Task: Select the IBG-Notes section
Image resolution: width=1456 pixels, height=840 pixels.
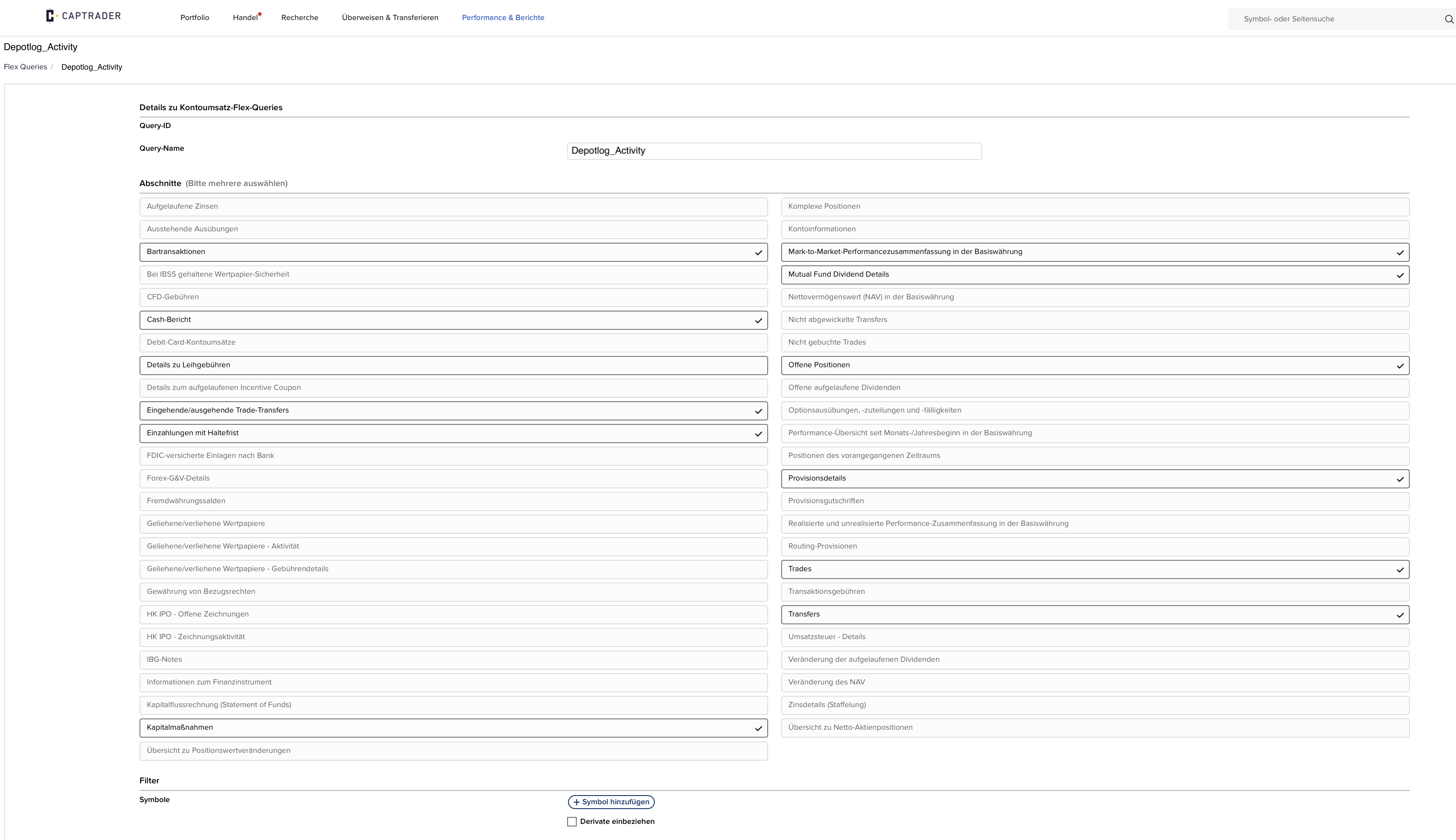Action: coord(453,660)
